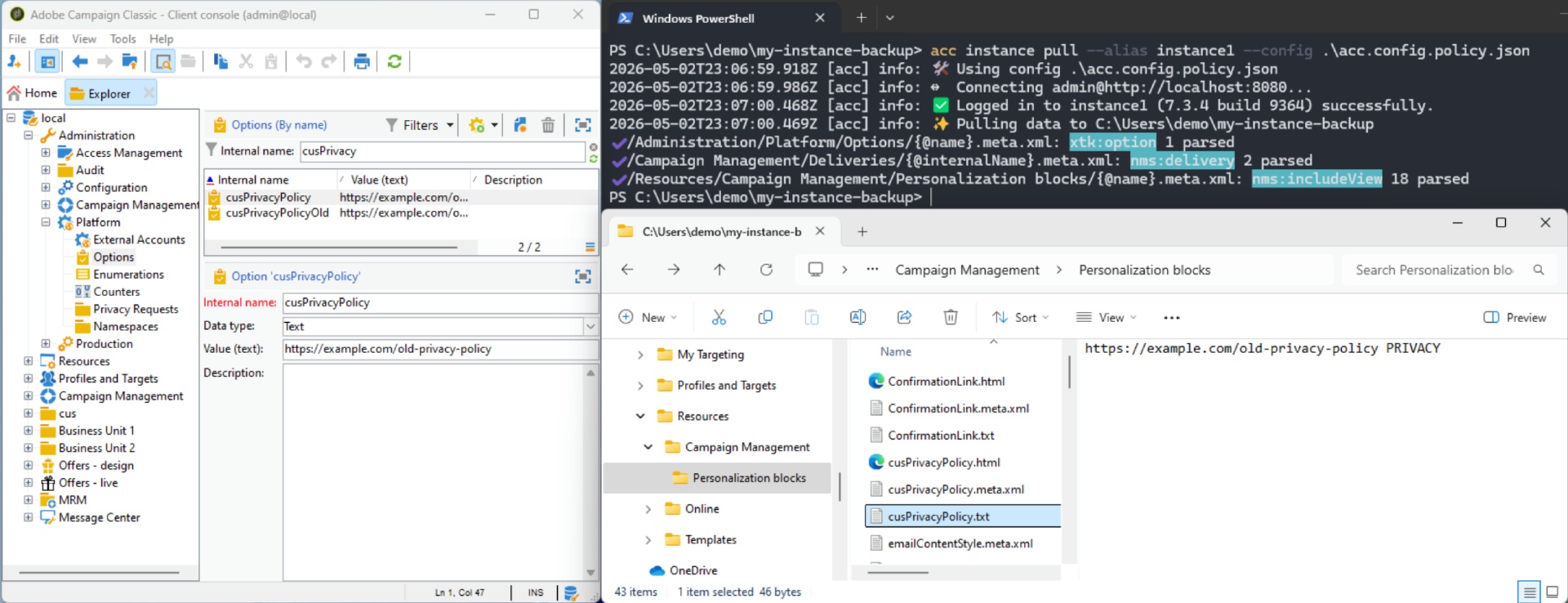Click the connection icon at toolbar start

[x=14, y=61]
